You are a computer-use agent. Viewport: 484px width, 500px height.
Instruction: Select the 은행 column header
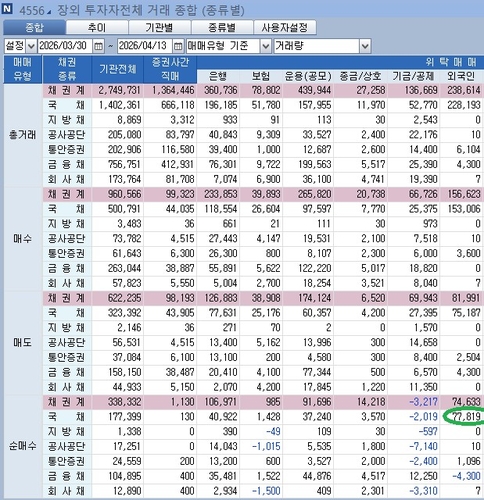coord(218,76)
